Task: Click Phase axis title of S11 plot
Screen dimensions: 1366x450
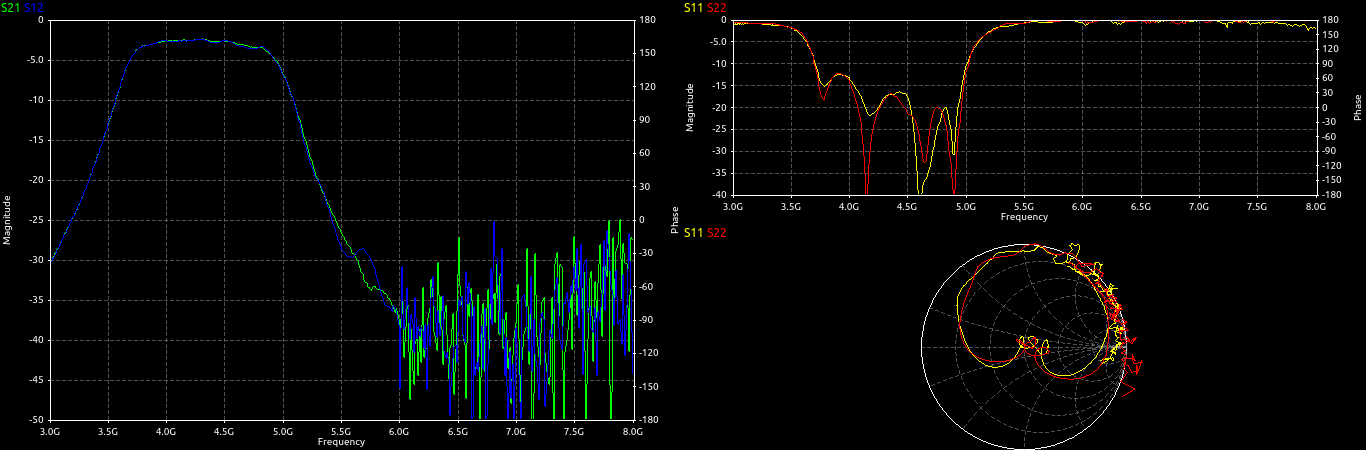Action: pos(1357,107)
